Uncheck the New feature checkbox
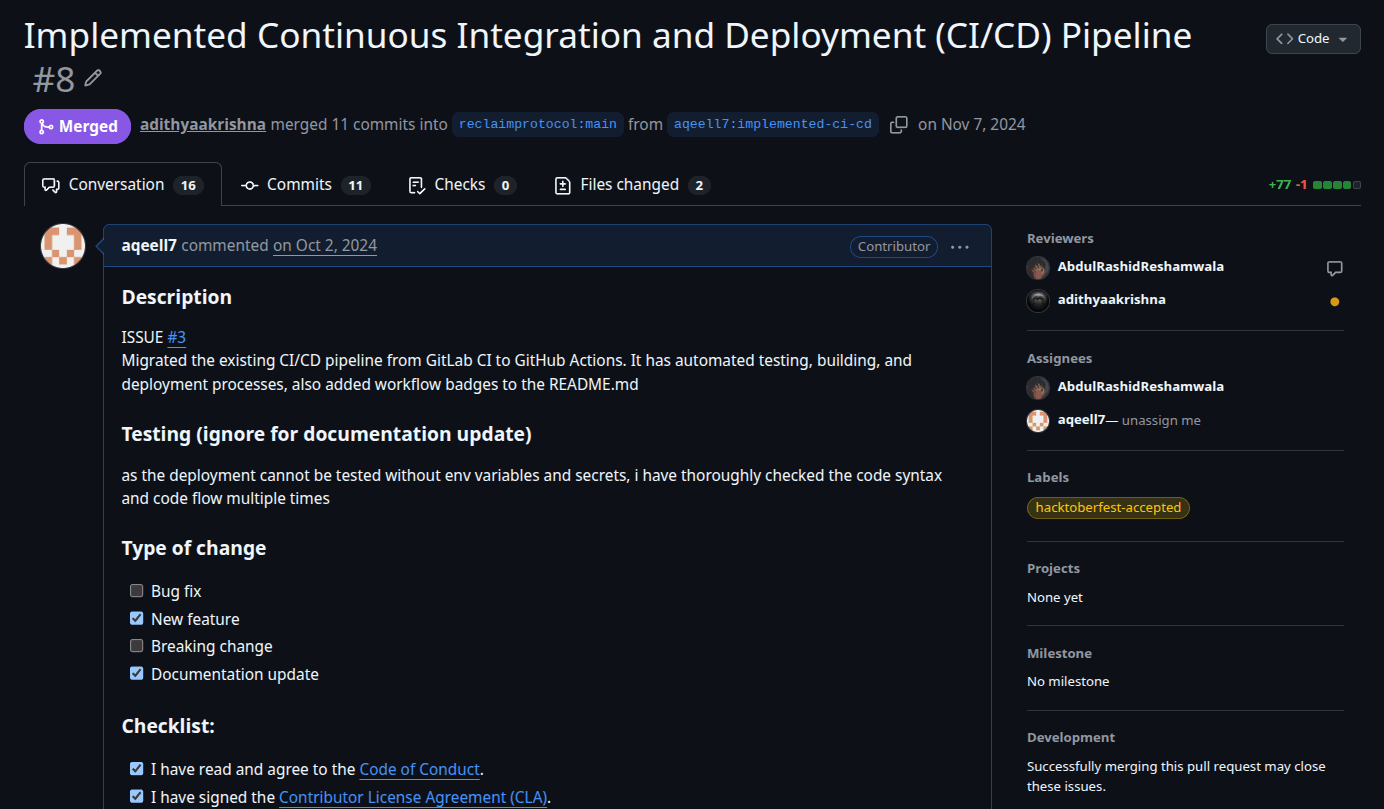 (x=136, y=618)
